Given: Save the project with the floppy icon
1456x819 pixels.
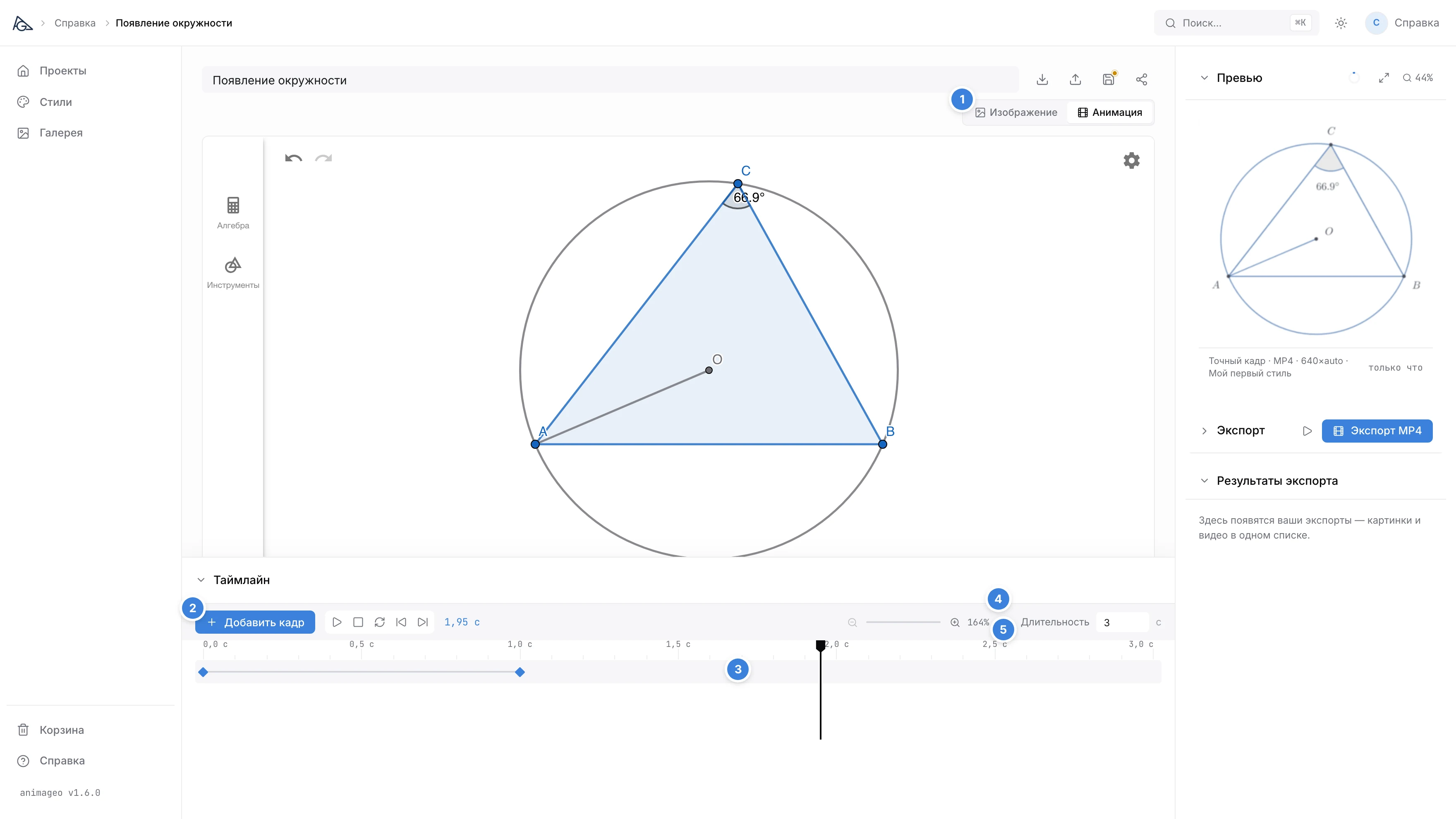Looking at the screenshot, I should [1109, 80].
